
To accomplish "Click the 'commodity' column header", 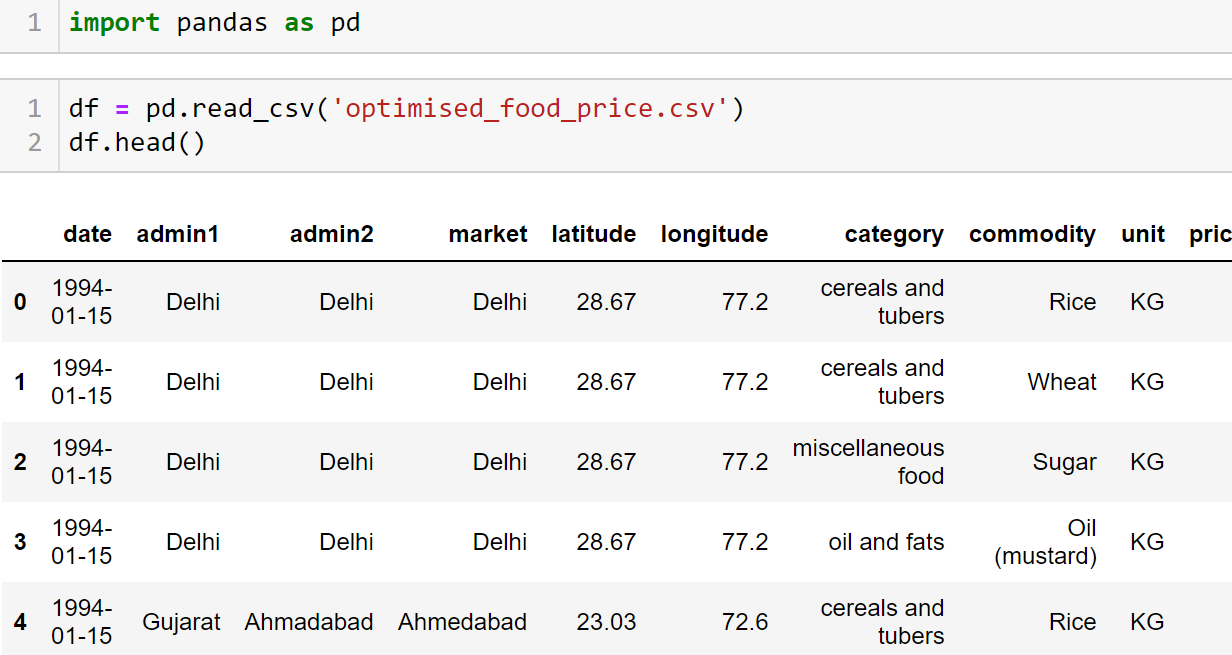I will pyautogui.click(x=1032, y=234).
